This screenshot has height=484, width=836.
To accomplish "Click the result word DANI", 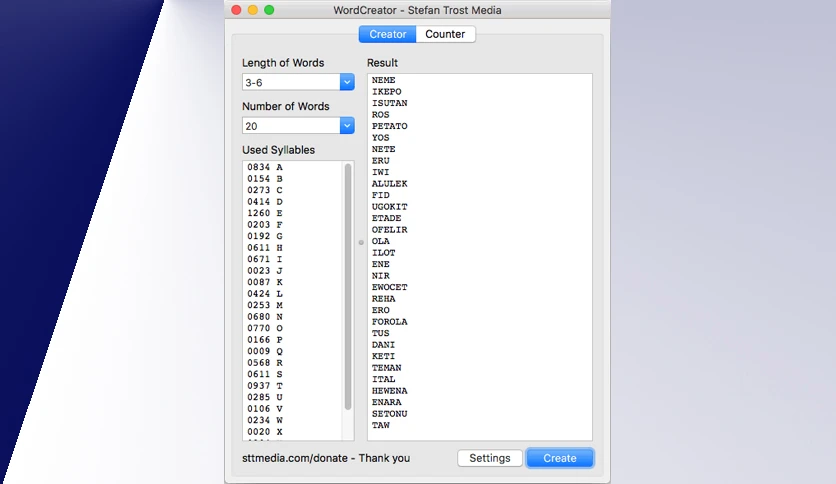I will (x=383, y=345).
